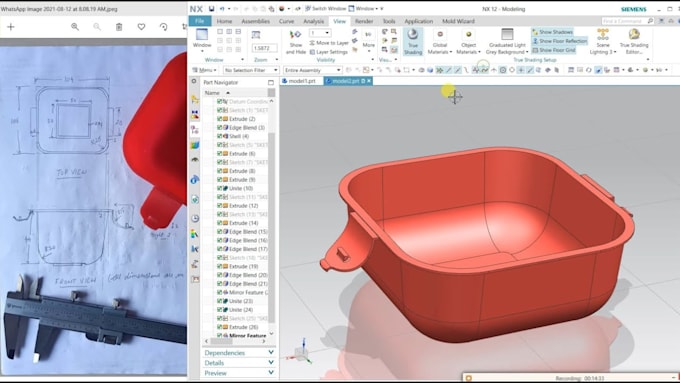This screenshot has width=680, height=383.
Task: Switch to the Analysis ribbon tab
Action: pos(314,21)
